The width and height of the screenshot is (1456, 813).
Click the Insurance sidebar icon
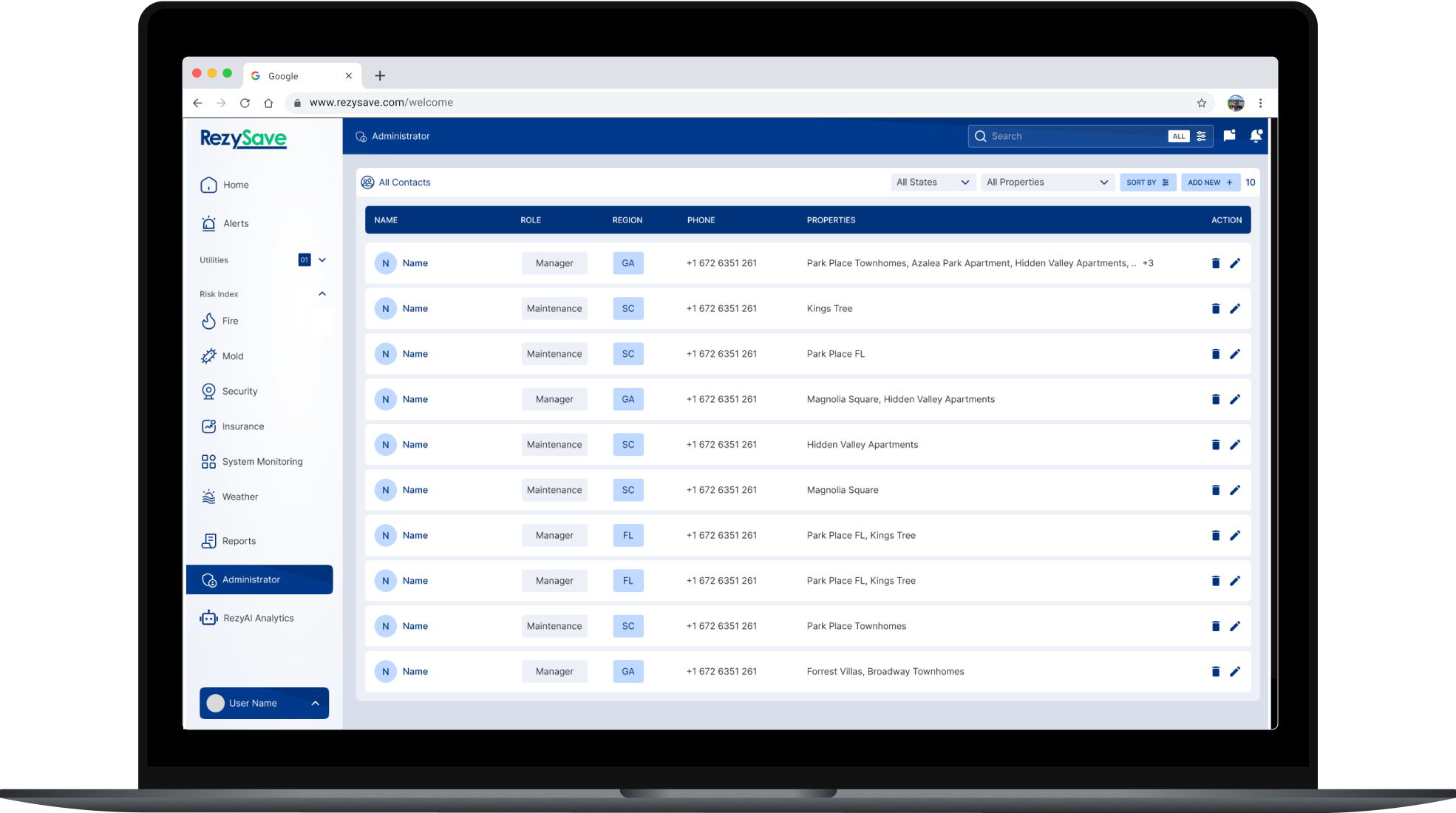(x=208, y=426)
